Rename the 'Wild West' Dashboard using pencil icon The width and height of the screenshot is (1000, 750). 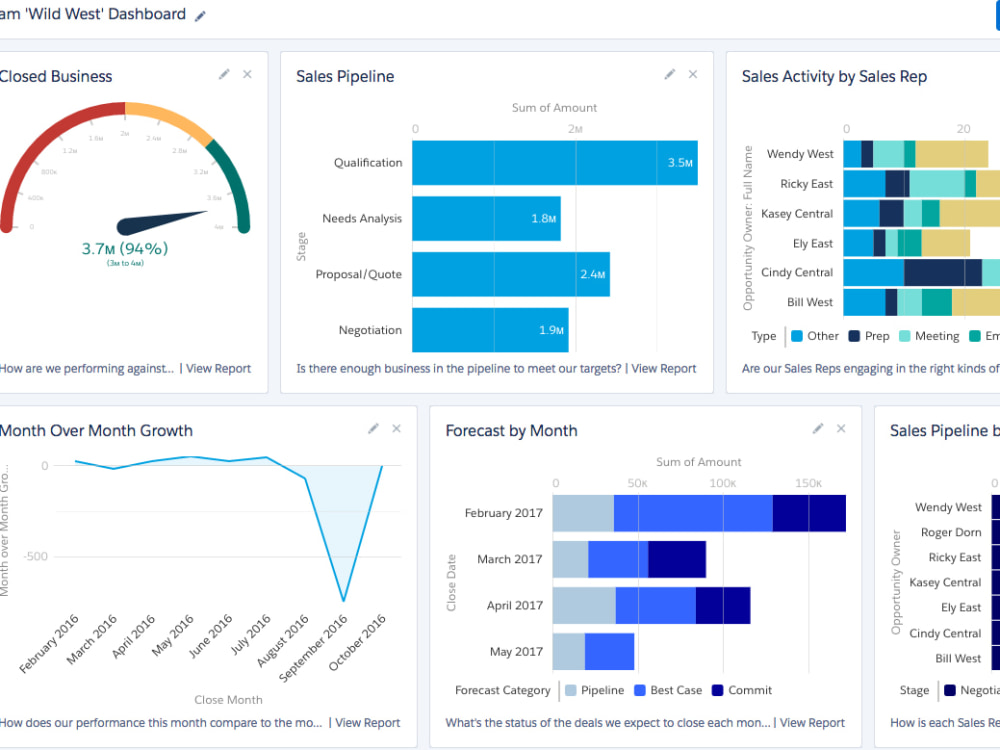199,15
